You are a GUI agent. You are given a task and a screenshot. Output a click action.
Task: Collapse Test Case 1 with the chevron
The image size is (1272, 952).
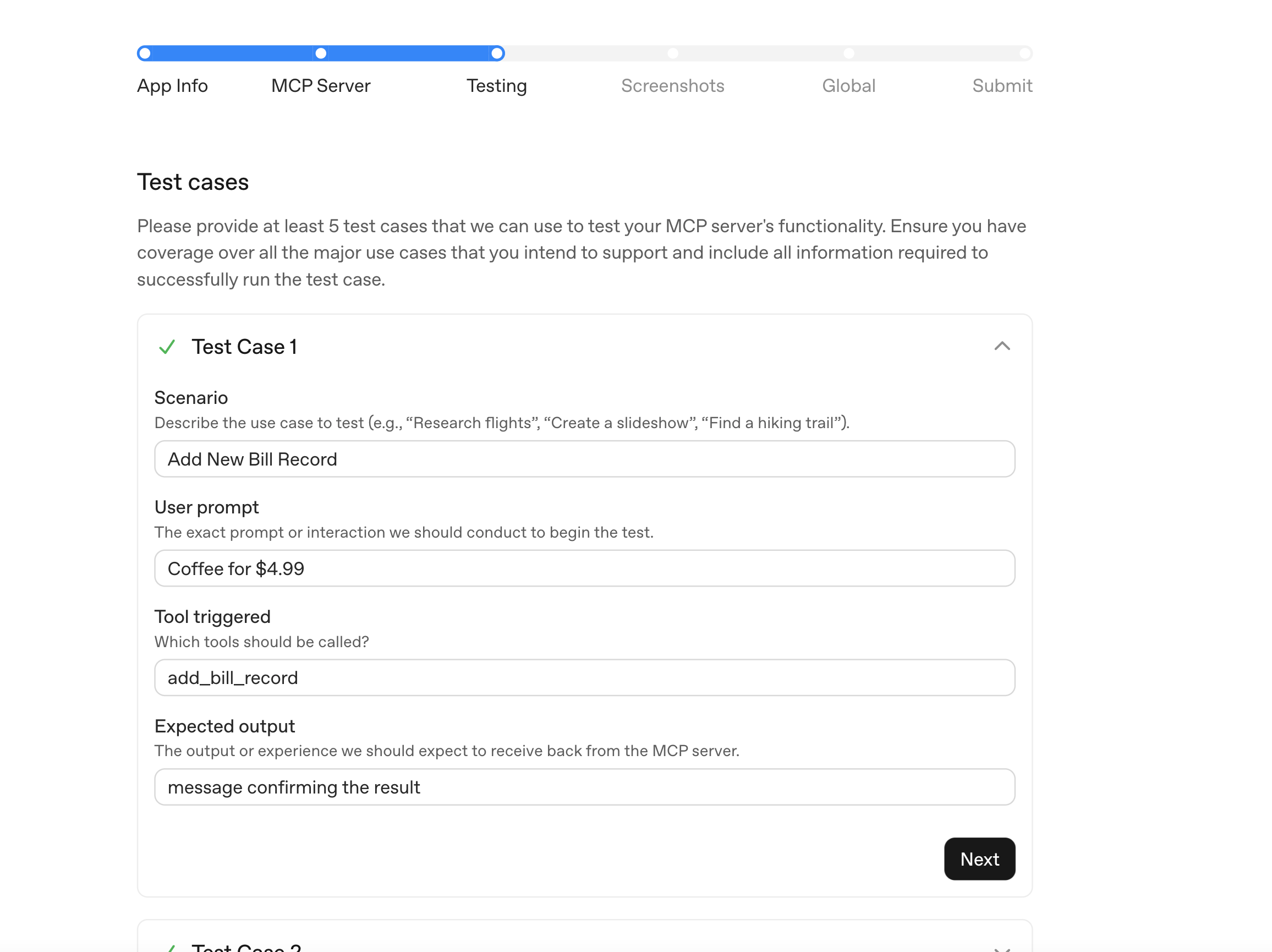[x=1002, y=346]
